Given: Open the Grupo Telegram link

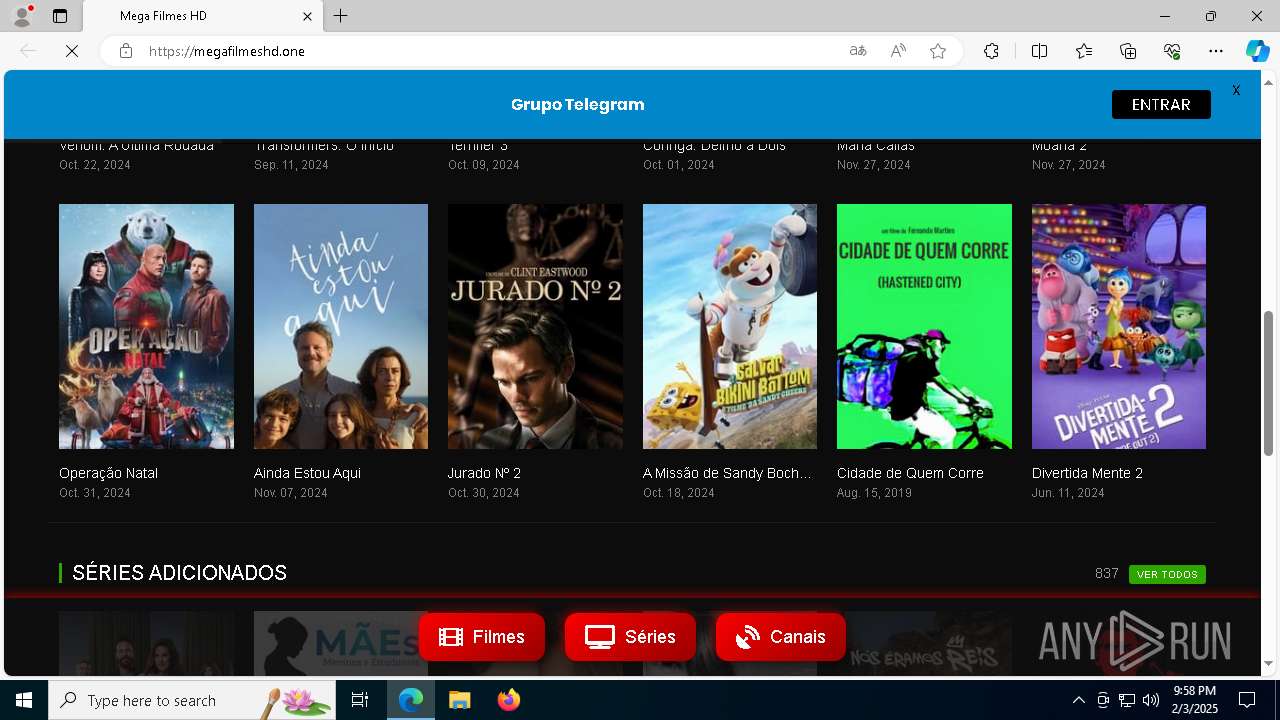Looking at the screenshot, I should (577, 104).
